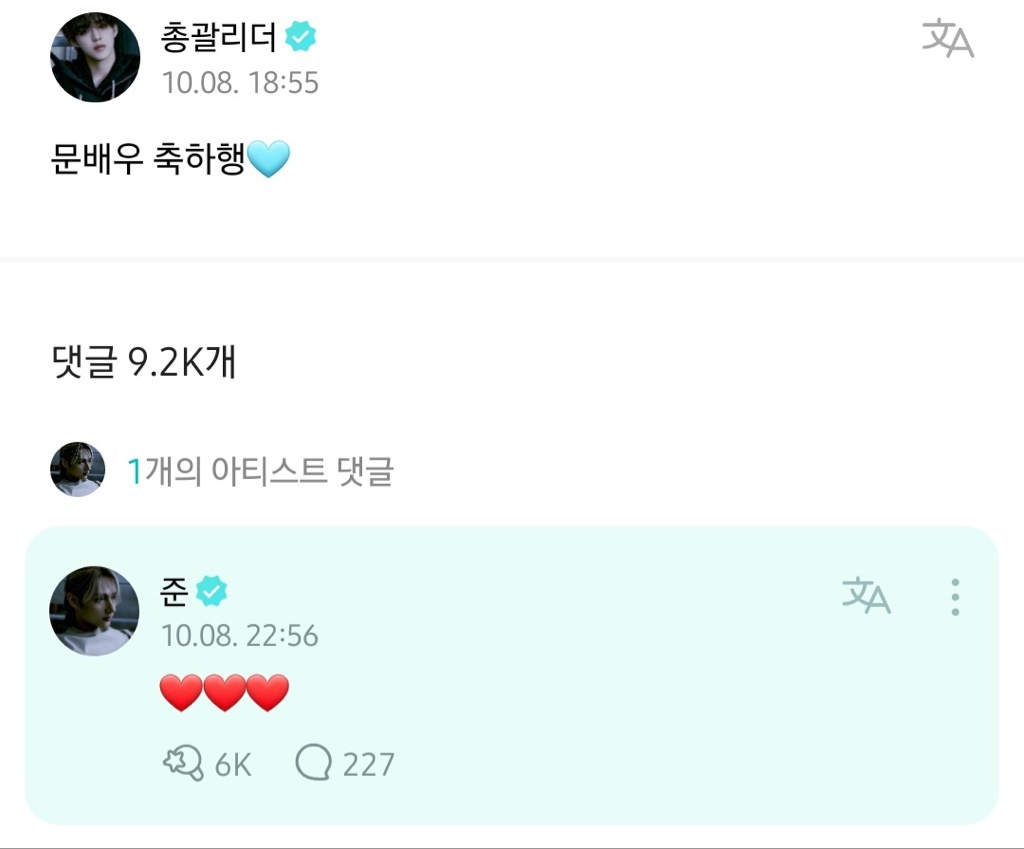Select the 댓글 9.2K개 comments header
1024x849 pixels.
coord(144,362)
